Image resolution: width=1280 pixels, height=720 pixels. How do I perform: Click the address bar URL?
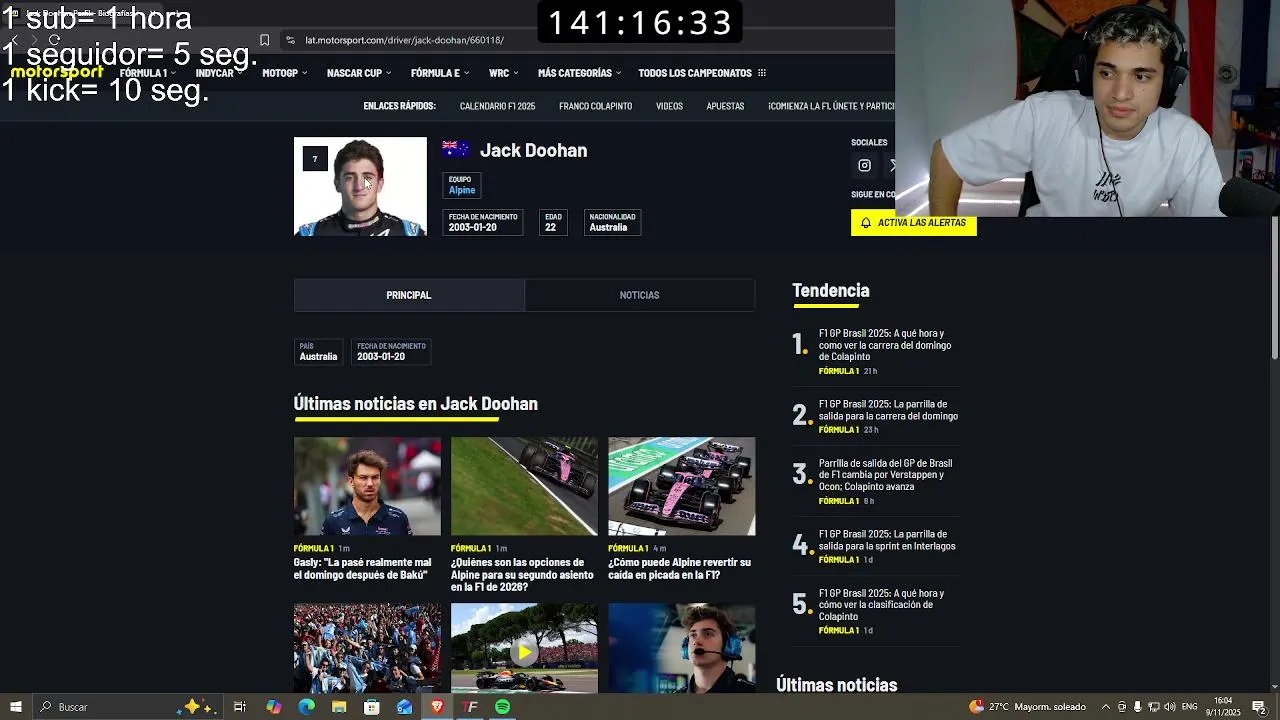[404, 40]
